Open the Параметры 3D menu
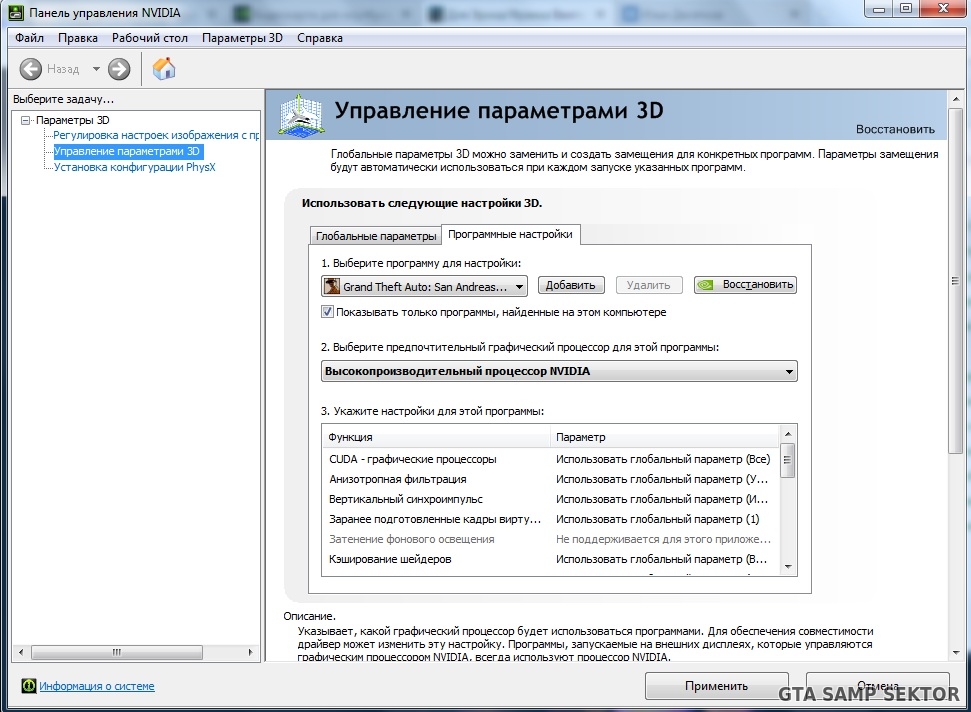This screenshot has height=712, width=971. click(x=242, y=38)
